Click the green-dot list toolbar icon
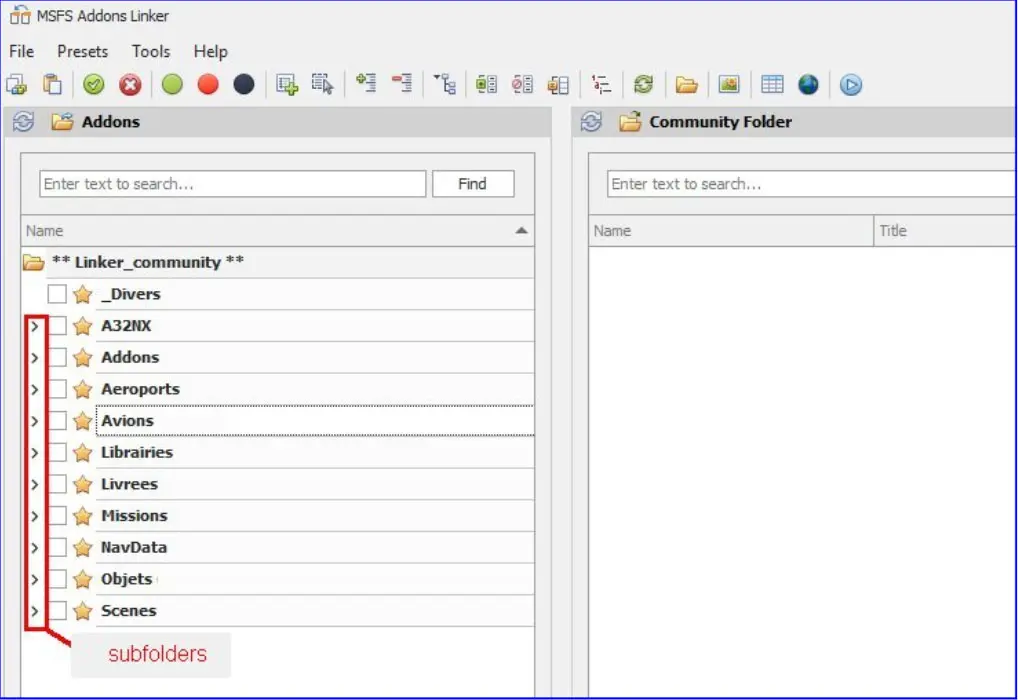The width and height of the screenshot is (1018, 700). point(486,84)
